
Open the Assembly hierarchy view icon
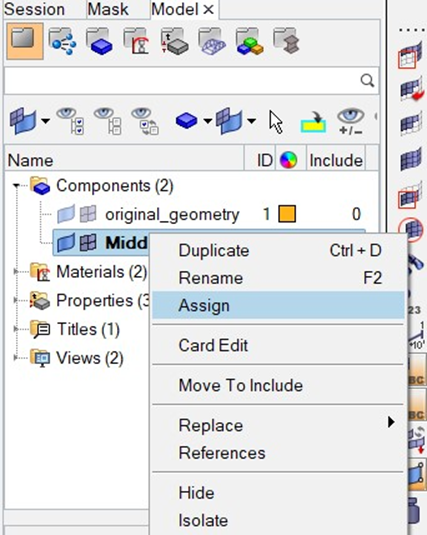click(62, 42)
